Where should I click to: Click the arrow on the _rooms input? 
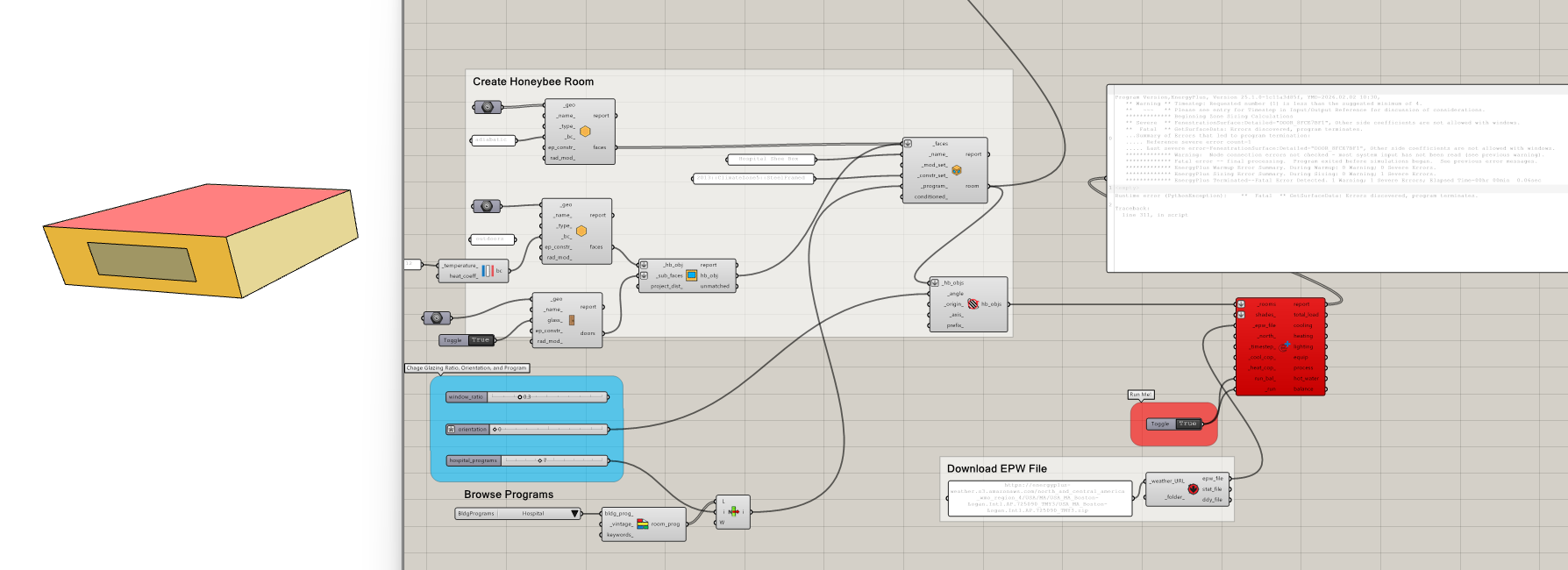(x=1241, y=304)
